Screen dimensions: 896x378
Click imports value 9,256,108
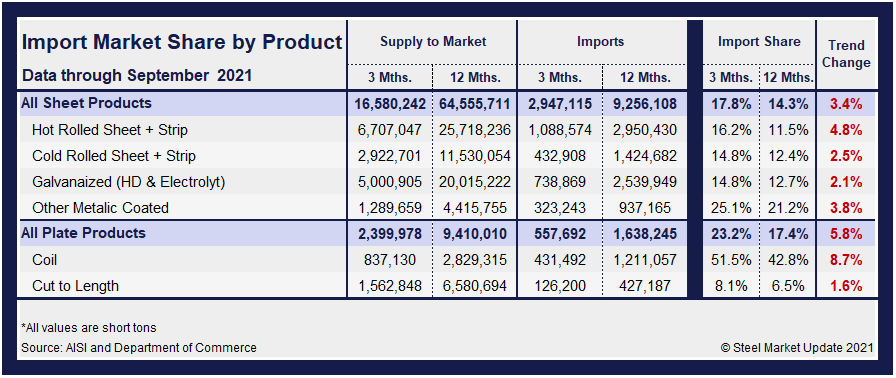coord(645,104)
